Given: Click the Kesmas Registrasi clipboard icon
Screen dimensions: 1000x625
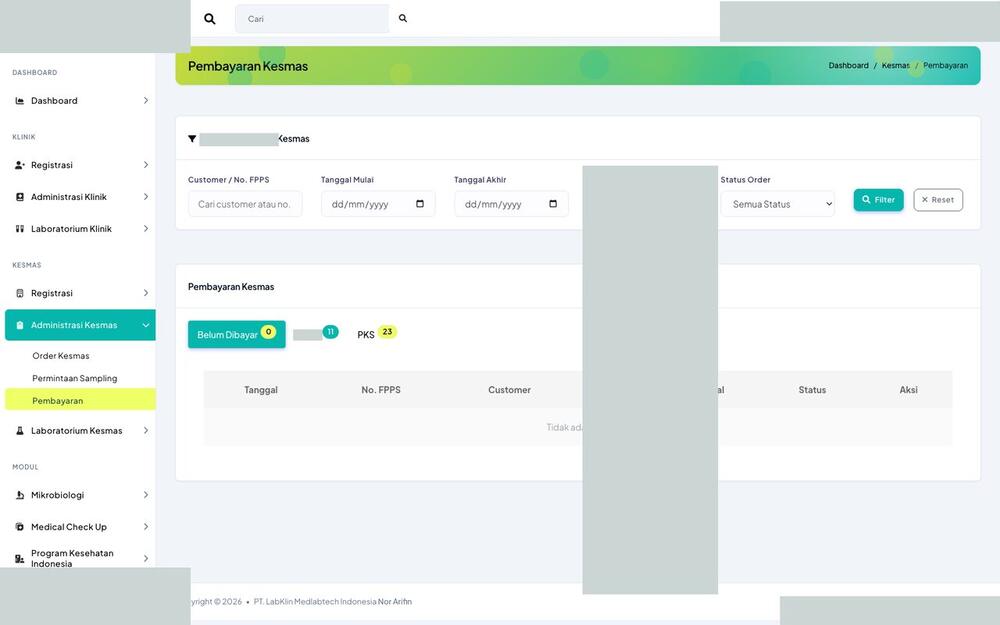Looking at the screenshot, I should (20, 293).
